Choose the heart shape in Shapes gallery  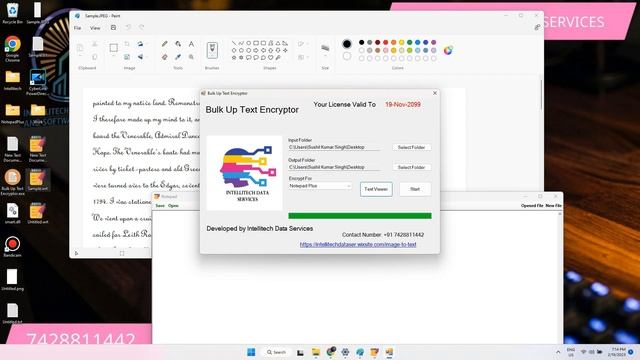tap(270, 58)
